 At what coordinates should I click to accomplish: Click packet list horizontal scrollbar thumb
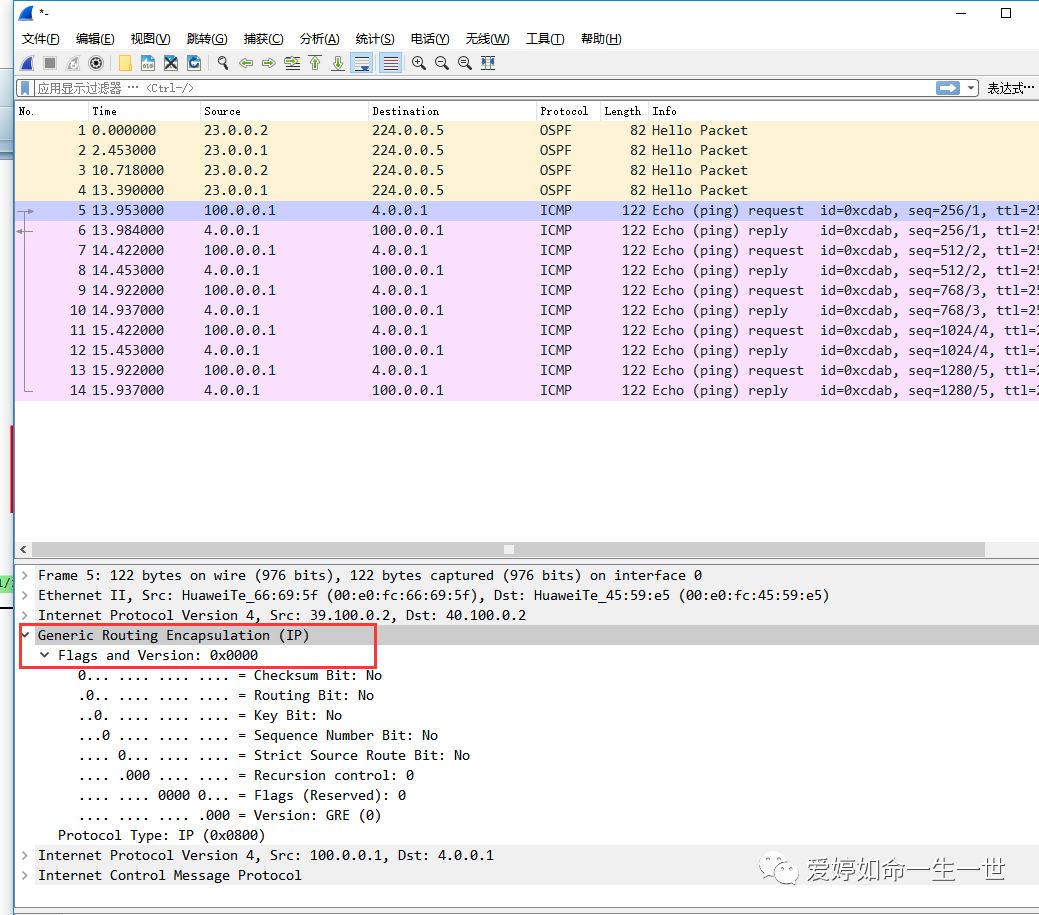(x=508, y=549)
